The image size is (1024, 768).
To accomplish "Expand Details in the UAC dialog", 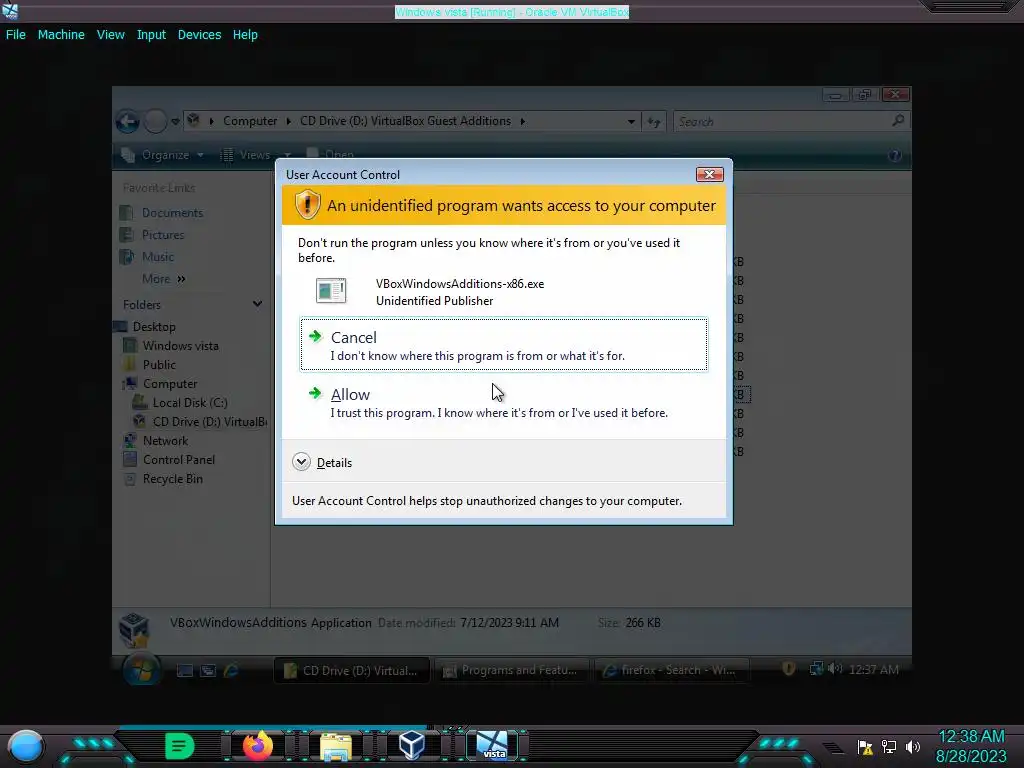I will pyautogui.click(x=323, y=462).
